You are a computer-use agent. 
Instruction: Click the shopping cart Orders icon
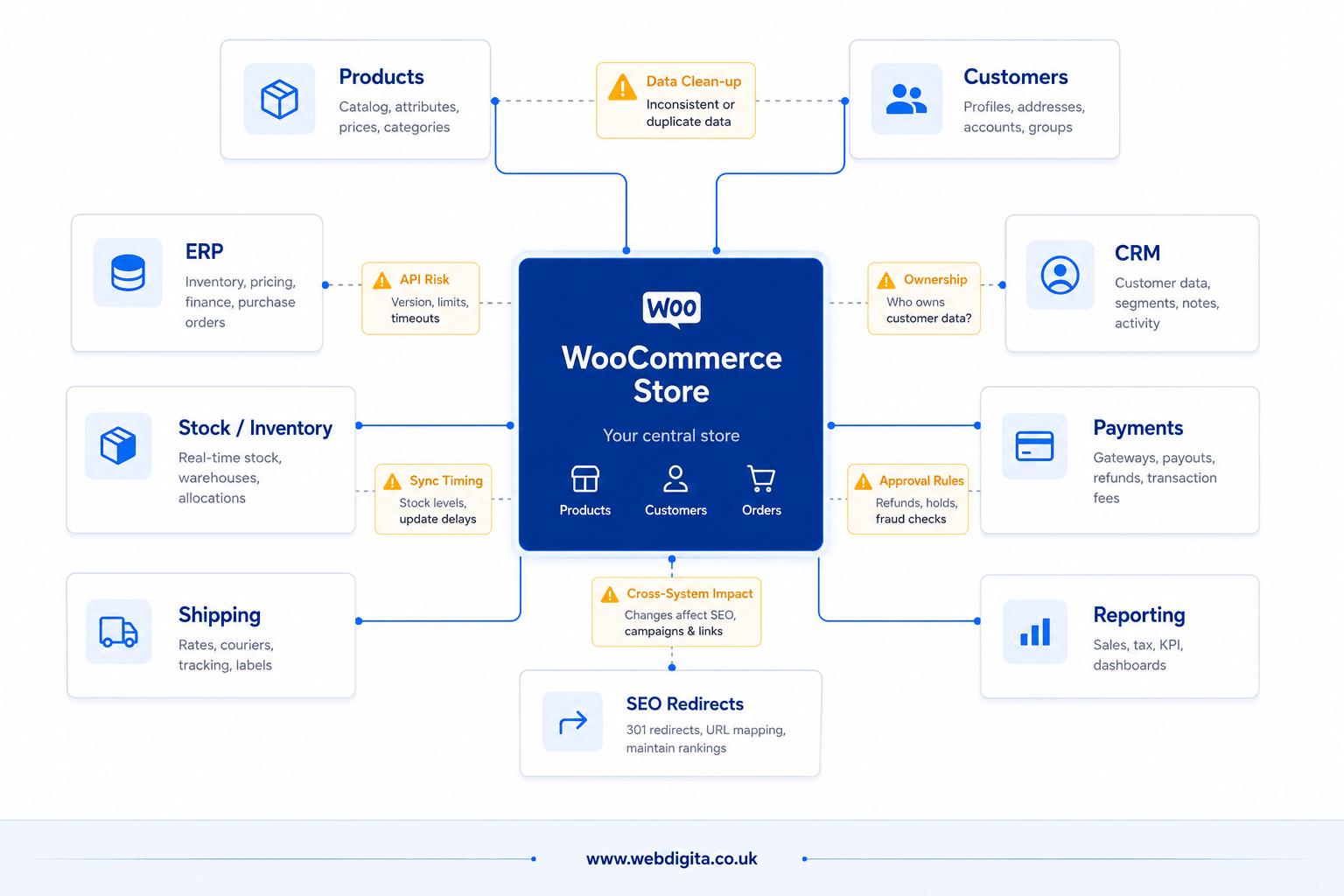click(761, 479)
